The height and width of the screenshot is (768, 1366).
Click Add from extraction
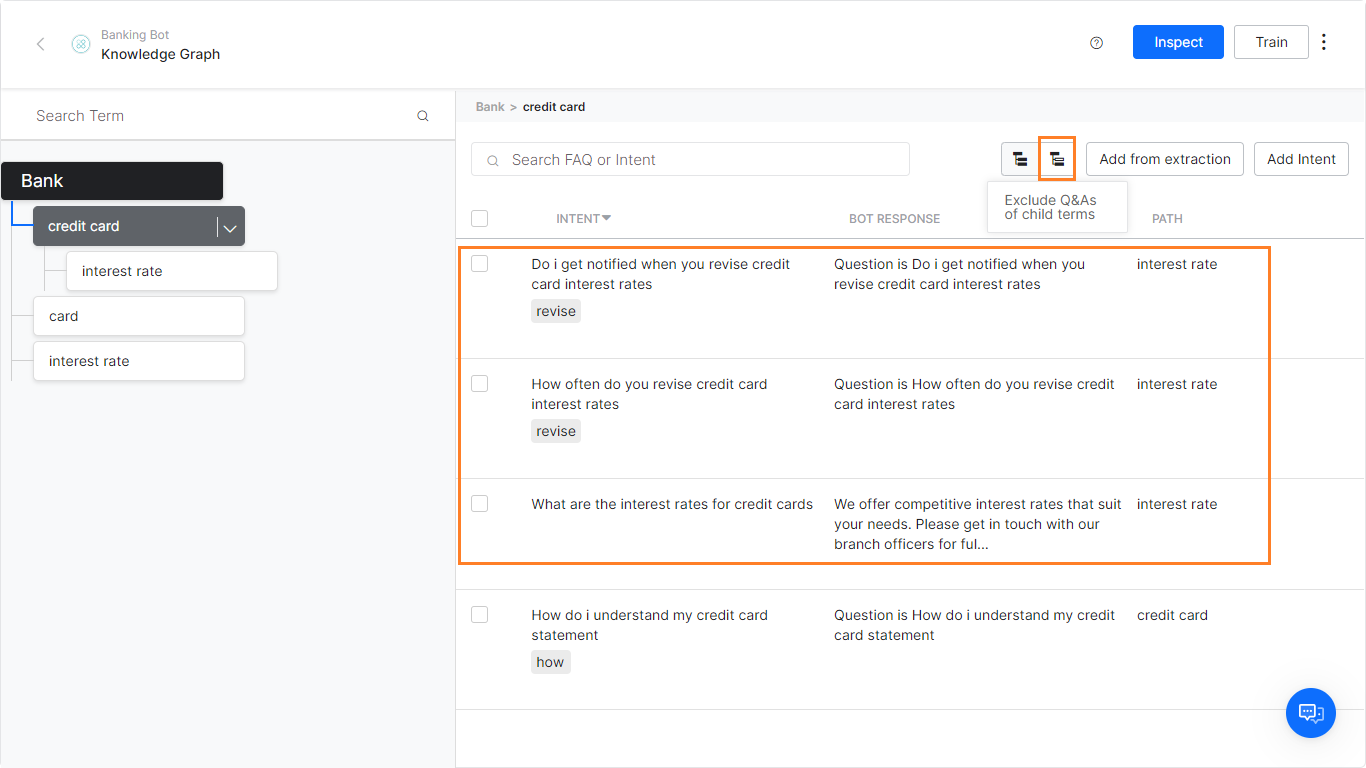(1164, 158)
